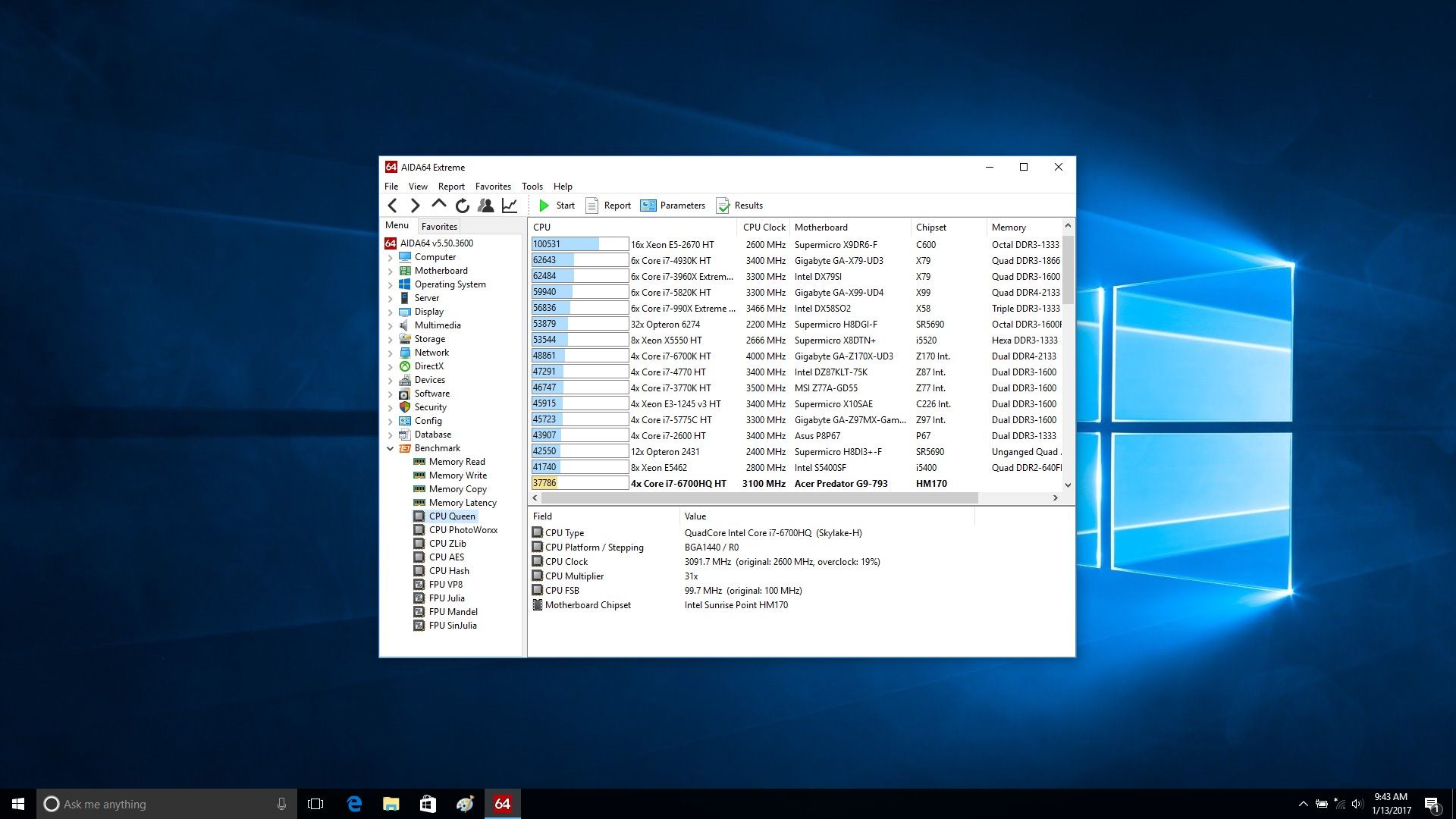Click the Start benchmark button

click(556, 205)
